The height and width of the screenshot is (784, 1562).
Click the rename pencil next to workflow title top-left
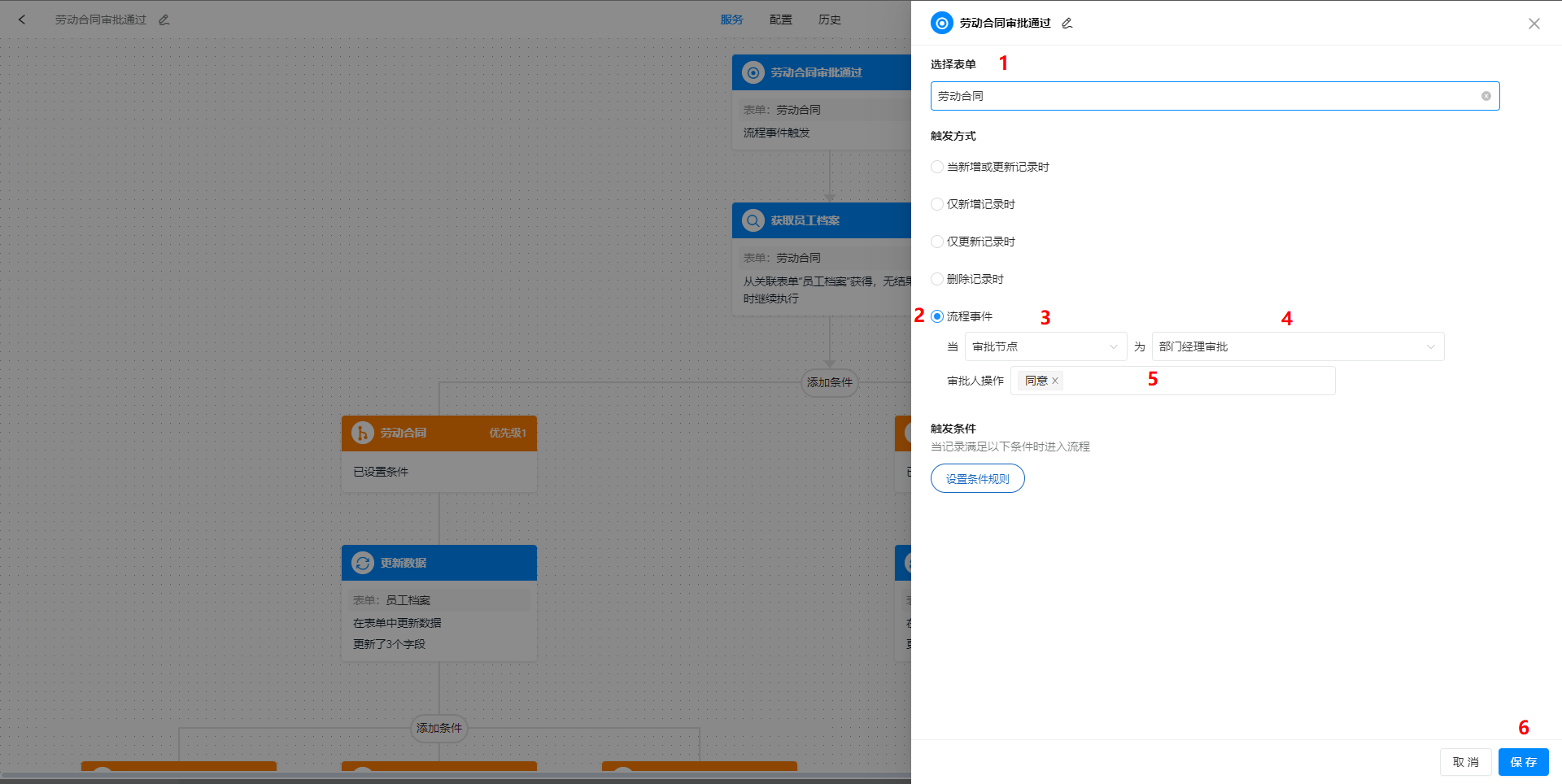coord(164,20)
